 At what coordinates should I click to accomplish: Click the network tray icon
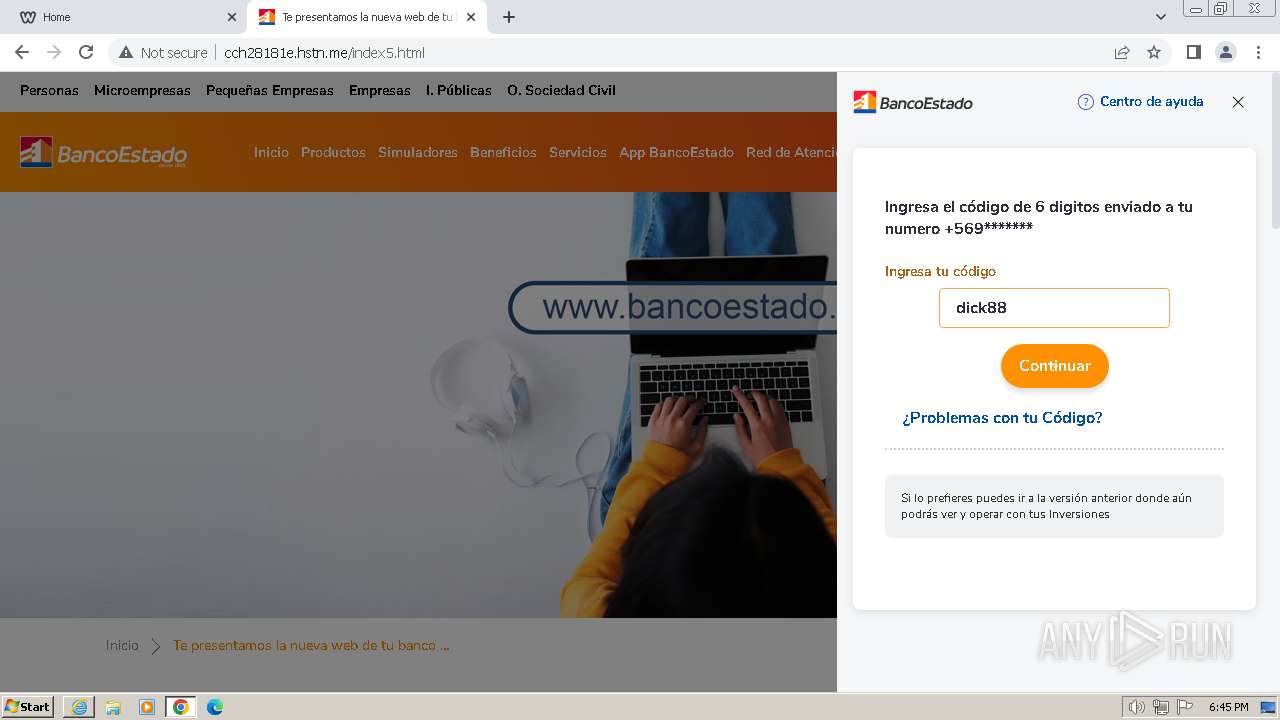coord(1161,707)
